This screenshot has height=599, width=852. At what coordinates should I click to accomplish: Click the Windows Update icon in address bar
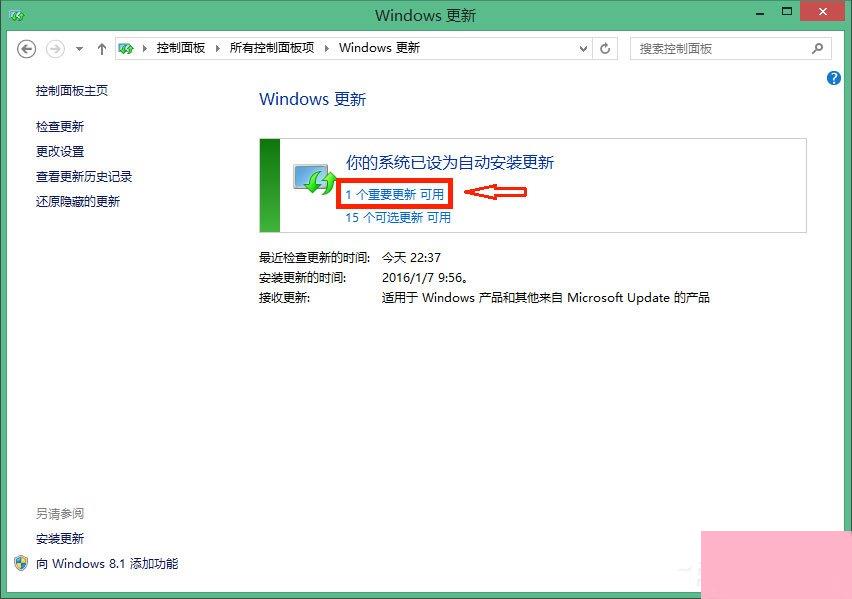(126, 49)
